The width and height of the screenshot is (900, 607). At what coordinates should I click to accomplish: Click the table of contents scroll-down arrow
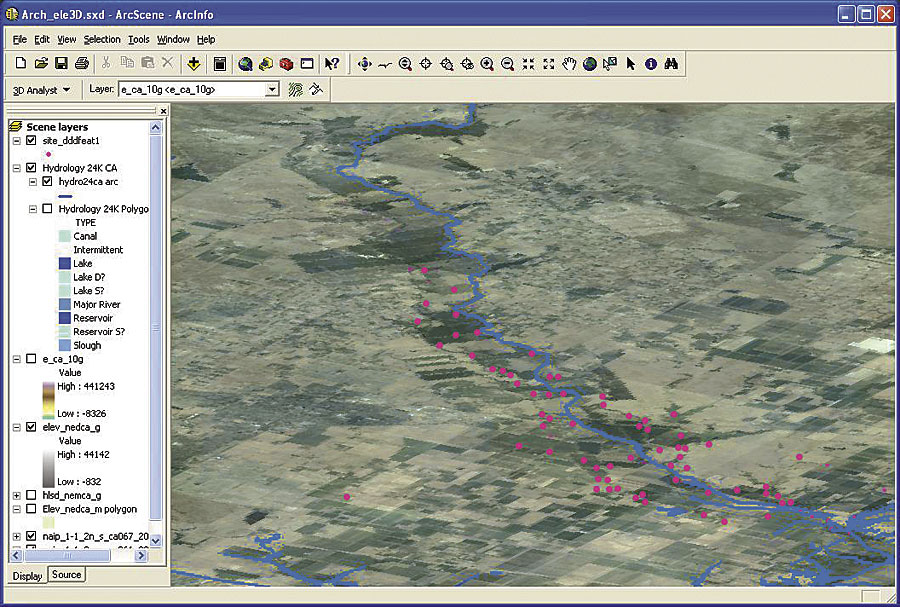click(x=156, y=540)
